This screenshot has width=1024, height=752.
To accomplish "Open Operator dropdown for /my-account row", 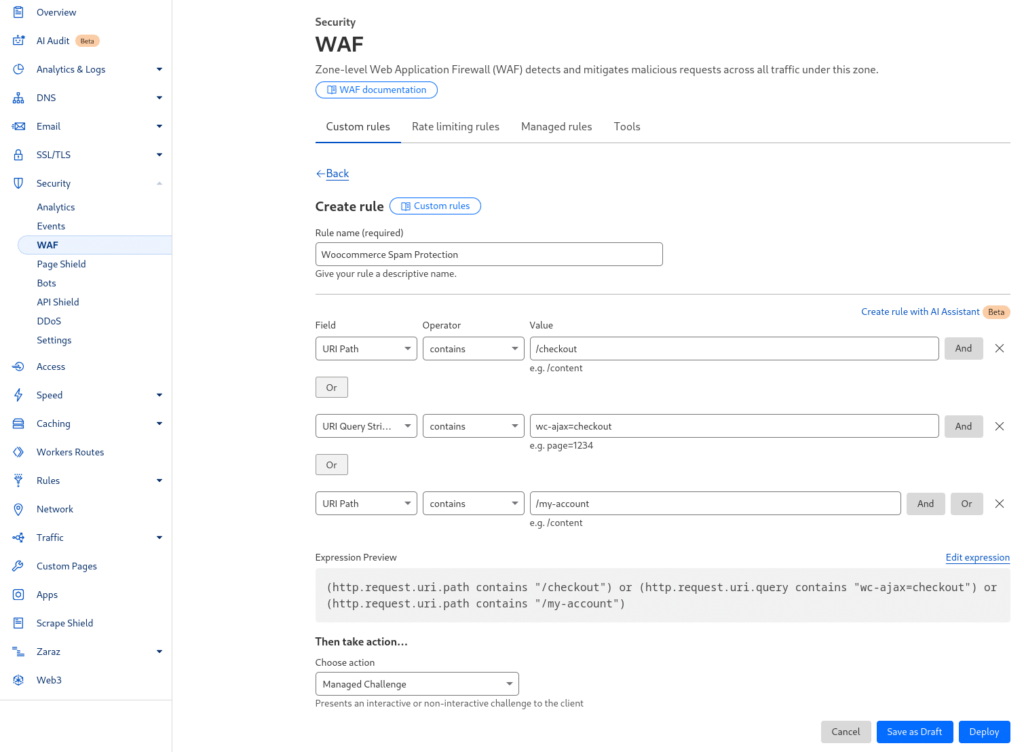I will (473, 504).
